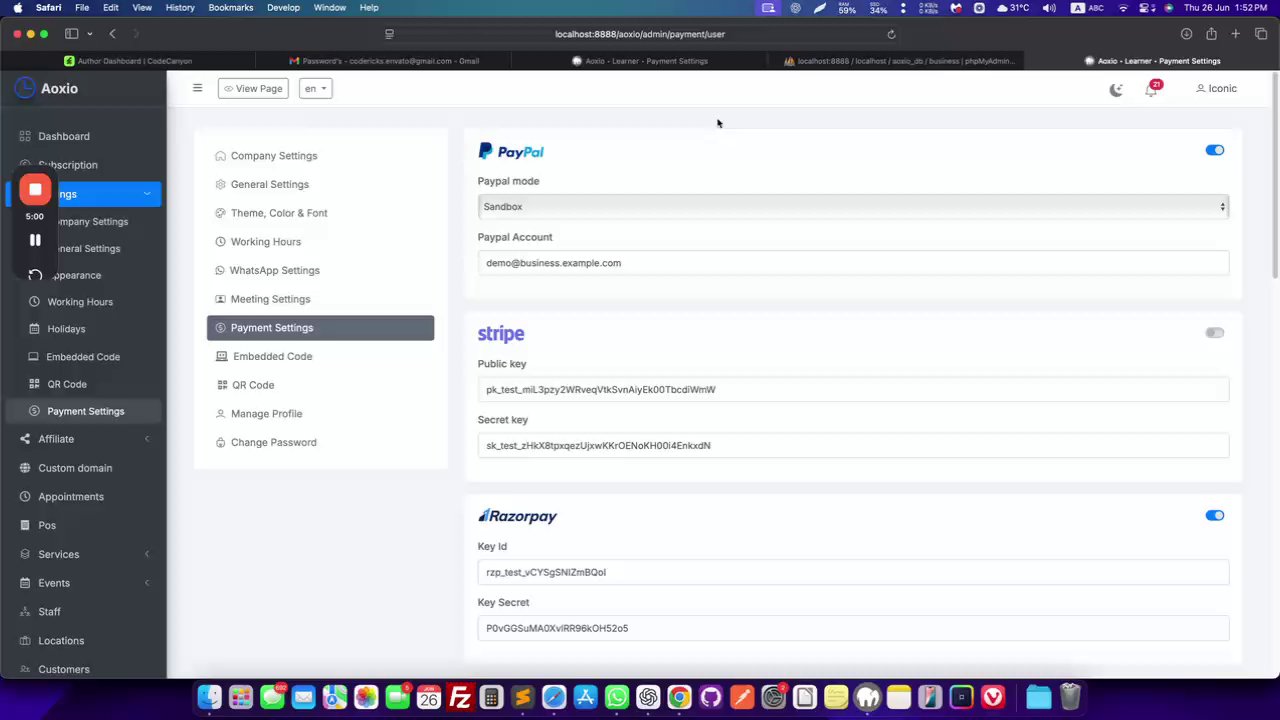
Task: Open the en language dropdown
Action: click(316, 89)
